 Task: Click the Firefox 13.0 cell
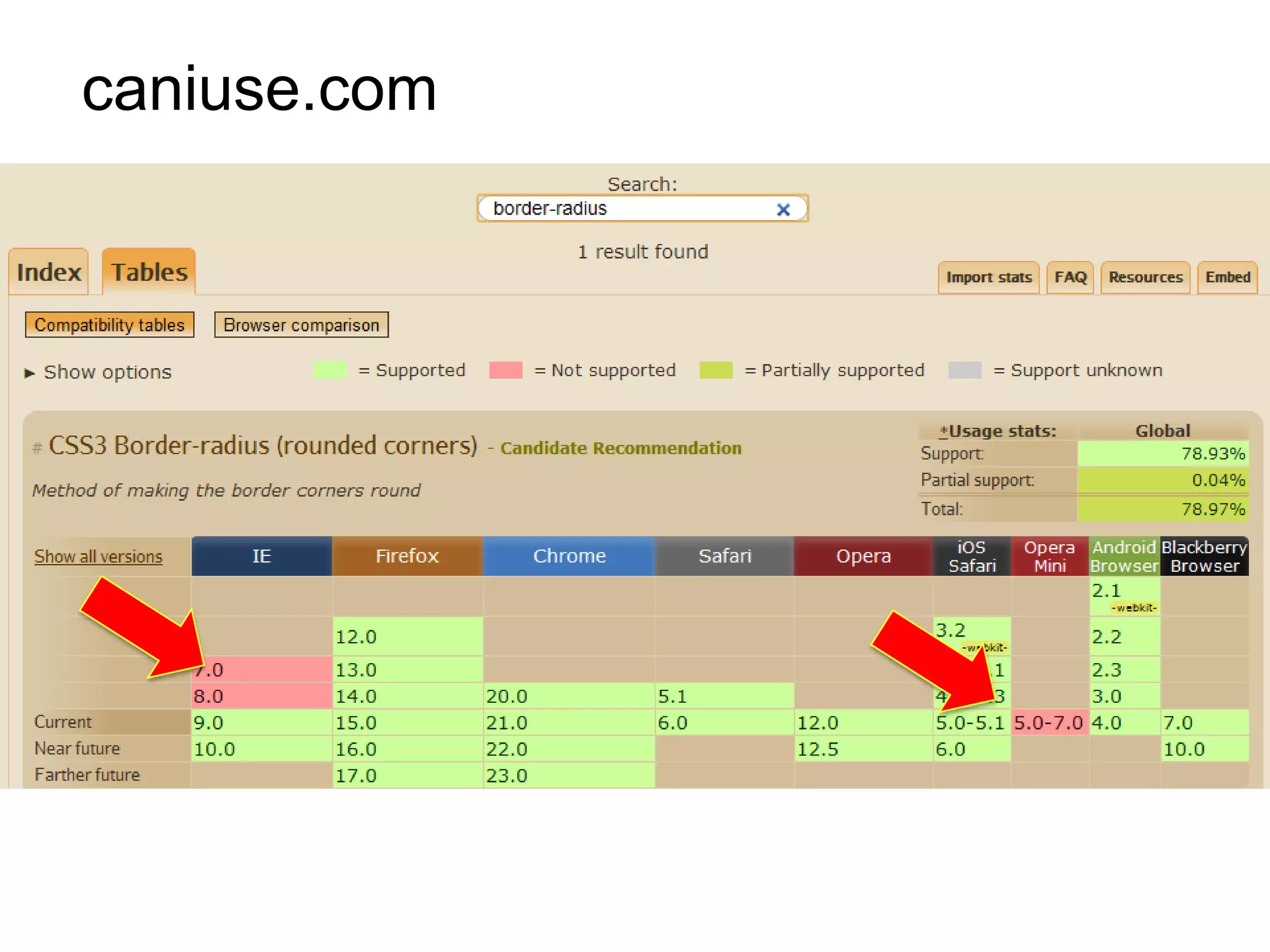[x=407, y=669]
